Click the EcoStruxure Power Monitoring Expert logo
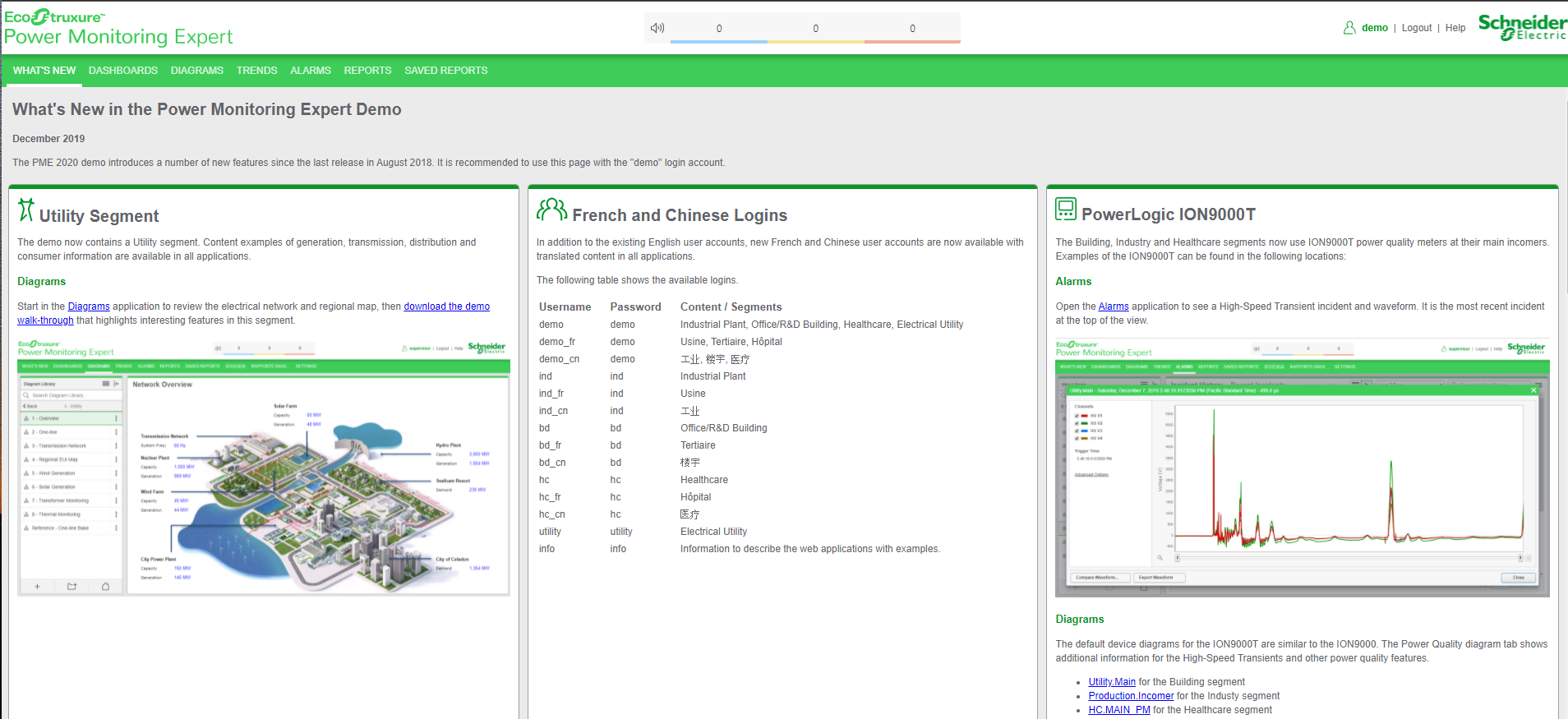The width and height of the screenshot is (1568, 719). click(x=118, y=28)
